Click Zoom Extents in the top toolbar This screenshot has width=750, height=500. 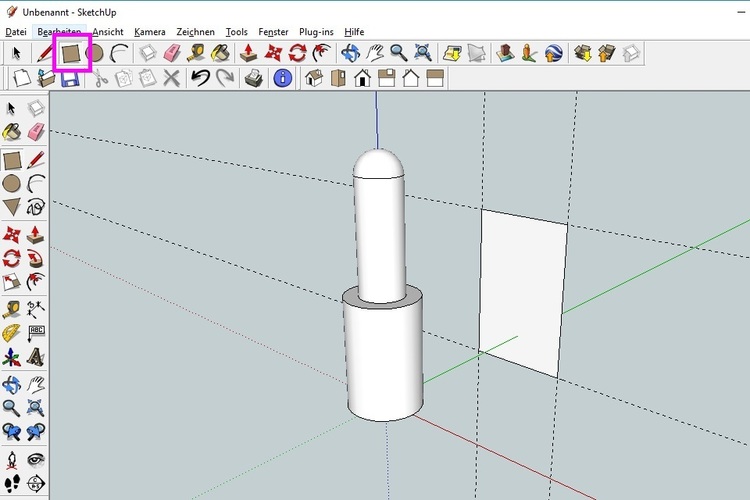pyautogui.click(x=423, y=53)
